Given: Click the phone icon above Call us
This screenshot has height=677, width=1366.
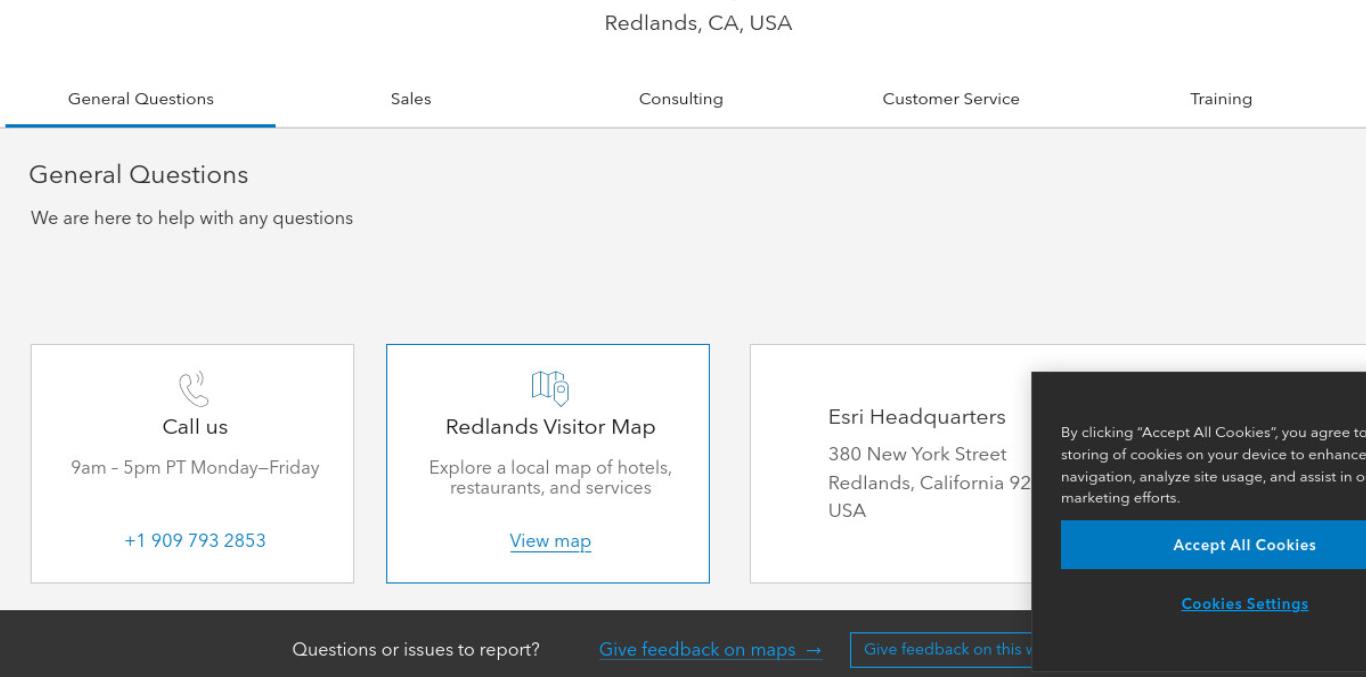Looking at the screenshot, I should (192, 388).
